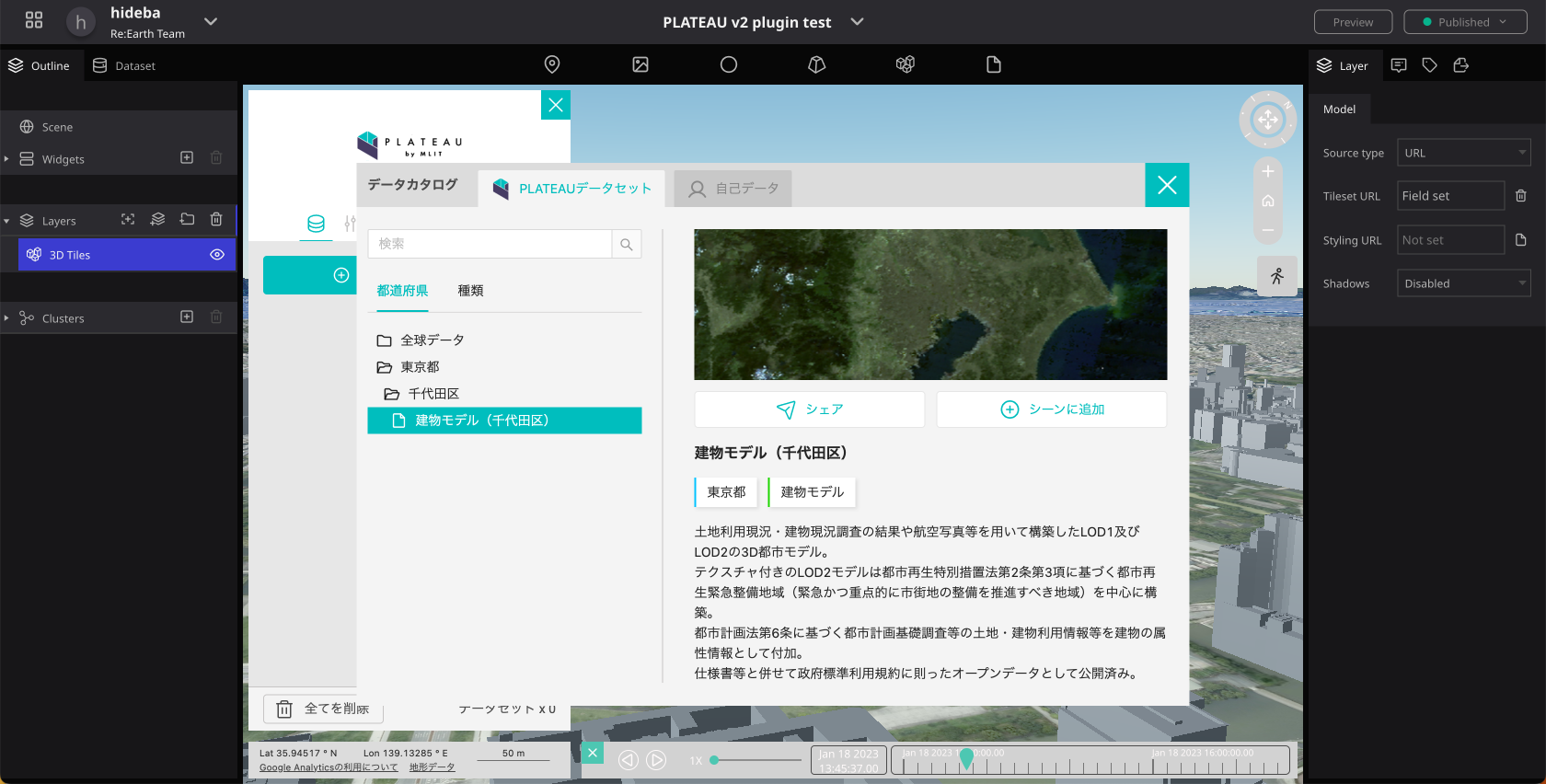Click the Tileset URL Field set input
This screenshot has width=1546, height=784.
1450,196
